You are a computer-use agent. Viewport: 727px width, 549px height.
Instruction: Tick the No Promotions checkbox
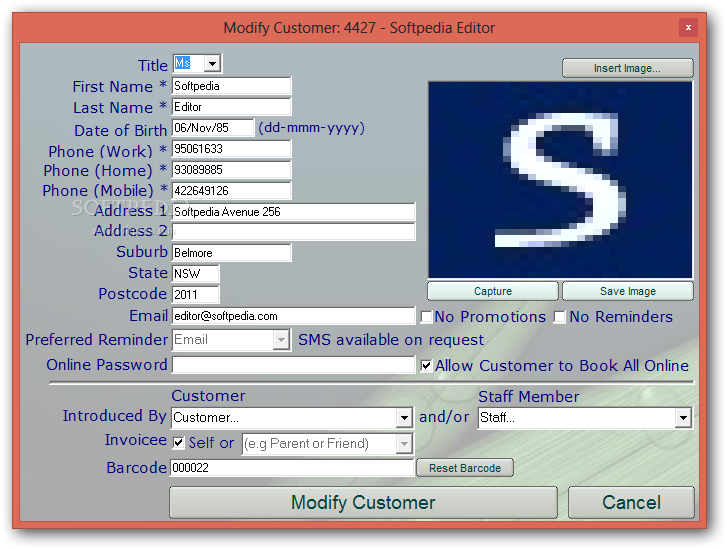click(426, 317)
